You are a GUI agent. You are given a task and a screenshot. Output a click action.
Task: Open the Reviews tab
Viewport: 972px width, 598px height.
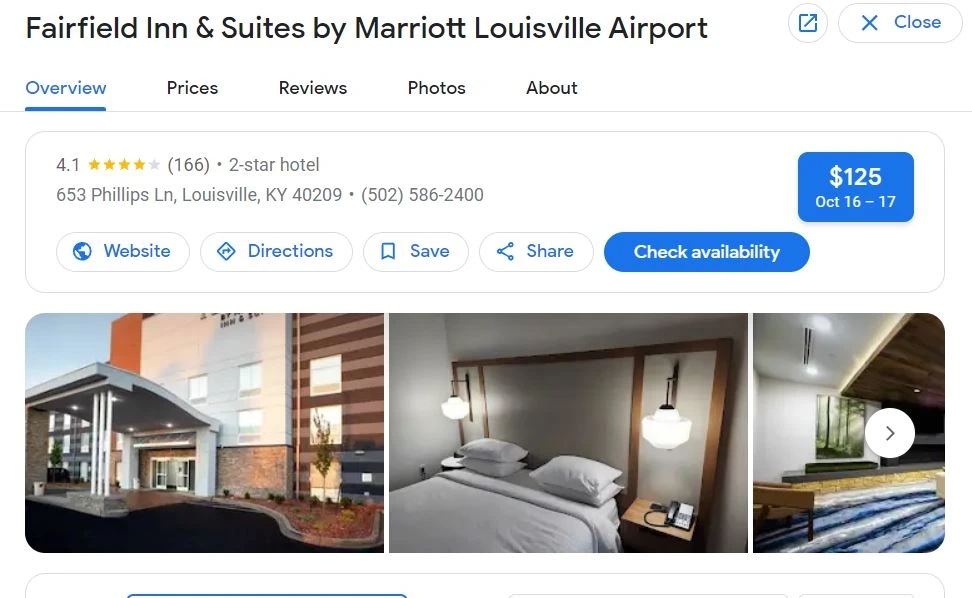pyautogui.click(x=312, y=88)
